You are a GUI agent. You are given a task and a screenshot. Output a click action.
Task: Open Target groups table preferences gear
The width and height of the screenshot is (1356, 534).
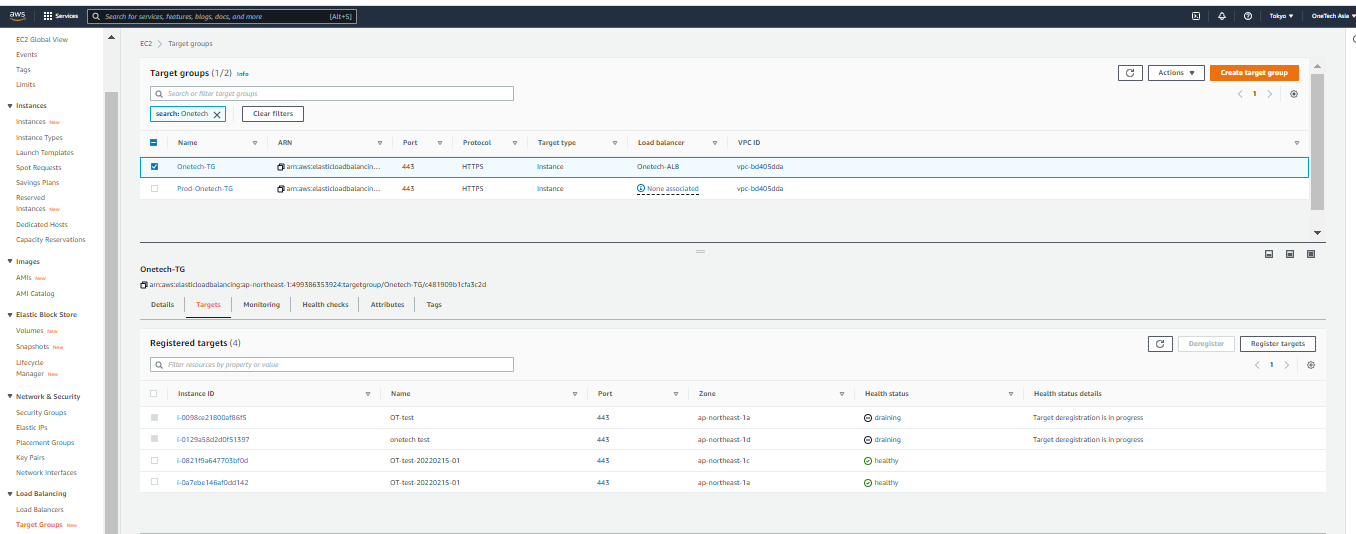pyautogui.click(x=1294, y=94)
